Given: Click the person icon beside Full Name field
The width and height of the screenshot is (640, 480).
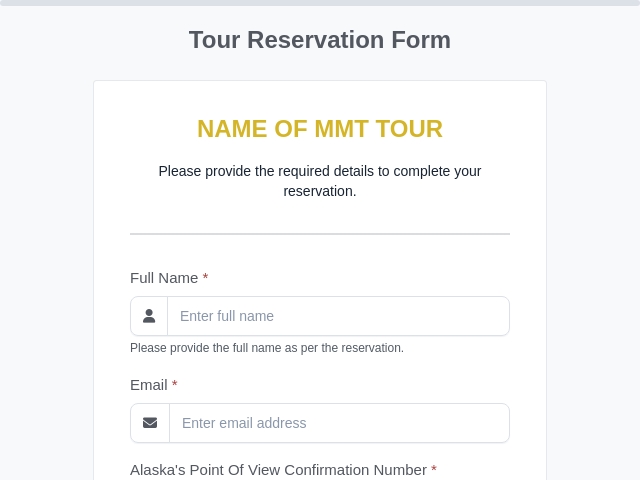Looking at the screenshot, I should [149, 316].
